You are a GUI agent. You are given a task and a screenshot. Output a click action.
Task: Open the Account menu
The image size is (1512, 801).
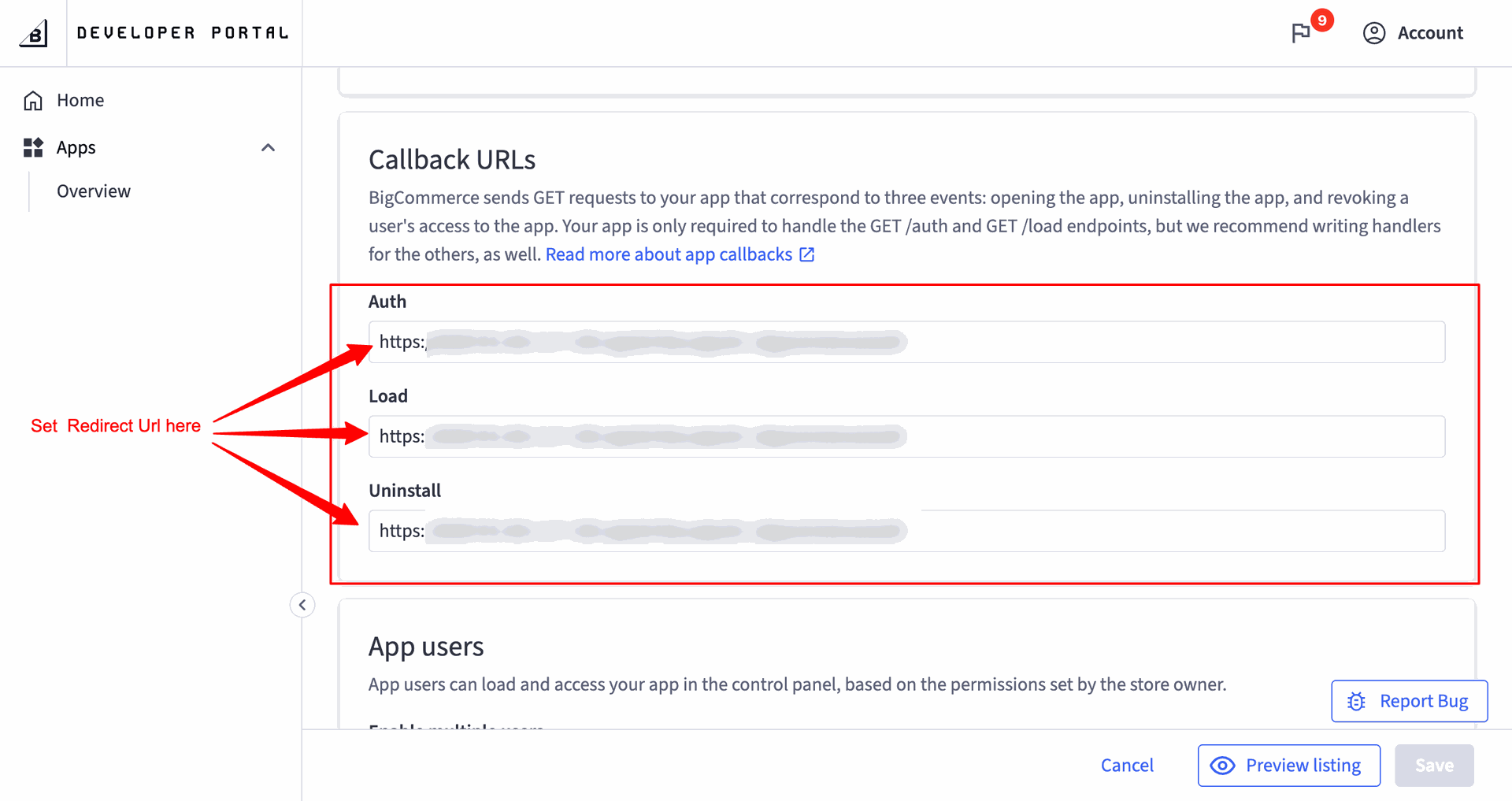[x=1414, y=33]
